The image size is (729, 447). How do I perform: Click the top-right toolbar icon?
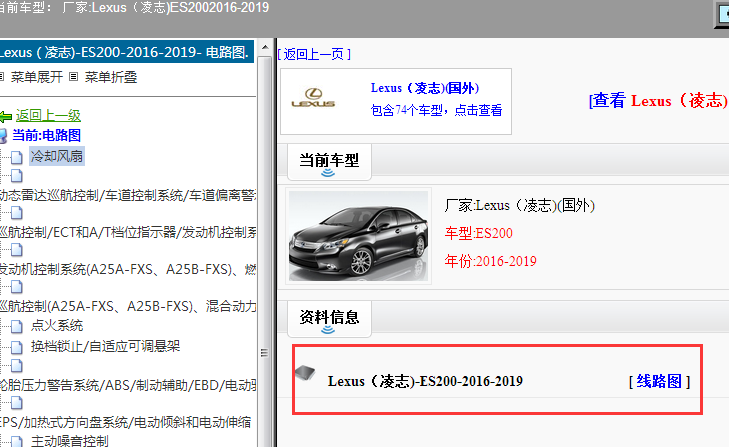pos(722,14)
